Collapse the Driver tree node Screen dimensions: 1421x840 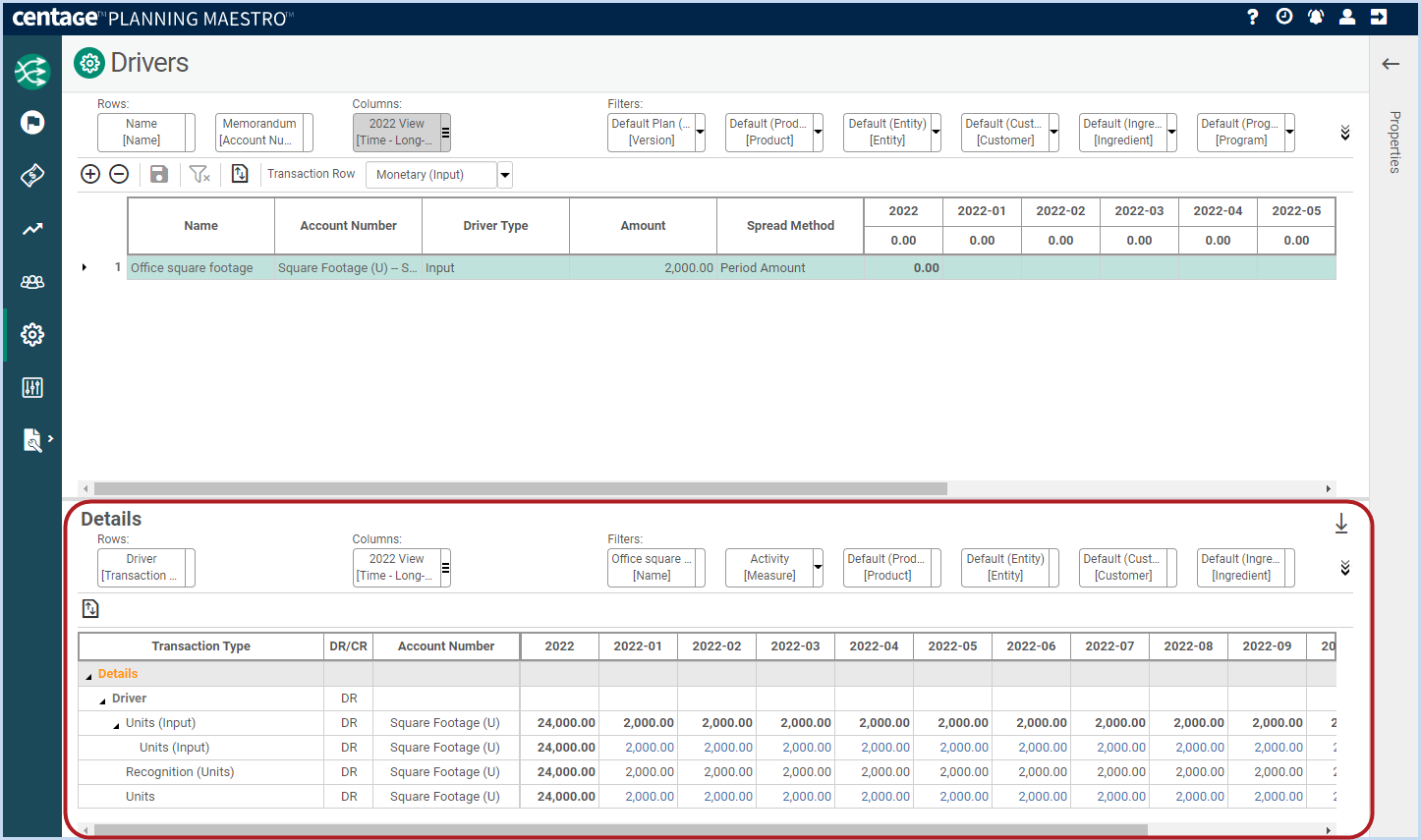tap(102, 700)
